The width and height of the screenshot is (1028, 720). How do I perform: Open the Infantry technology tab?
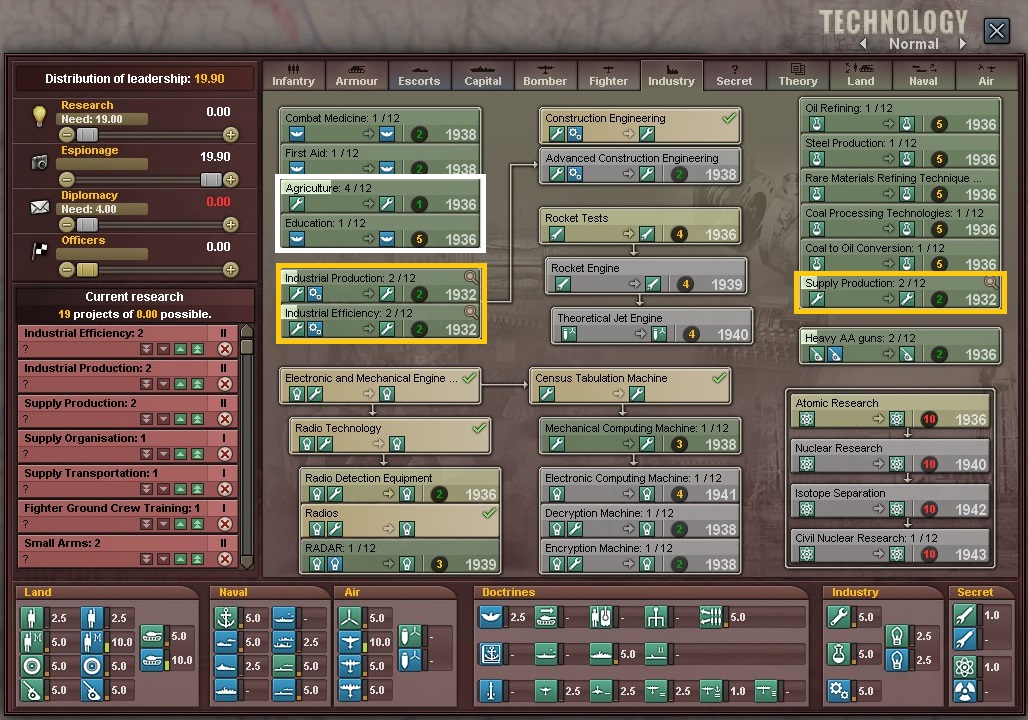[x=293, y=75]
